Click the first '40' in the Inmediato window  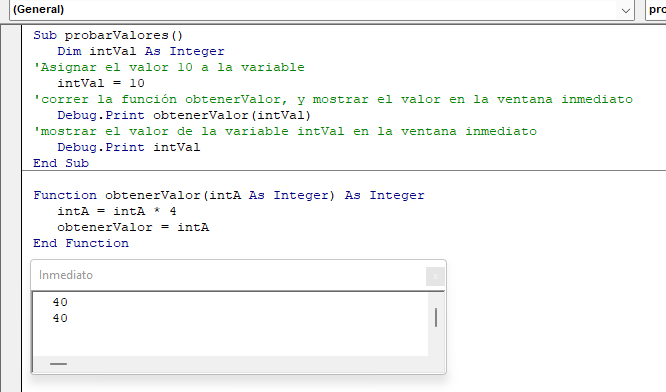point(60,302)
